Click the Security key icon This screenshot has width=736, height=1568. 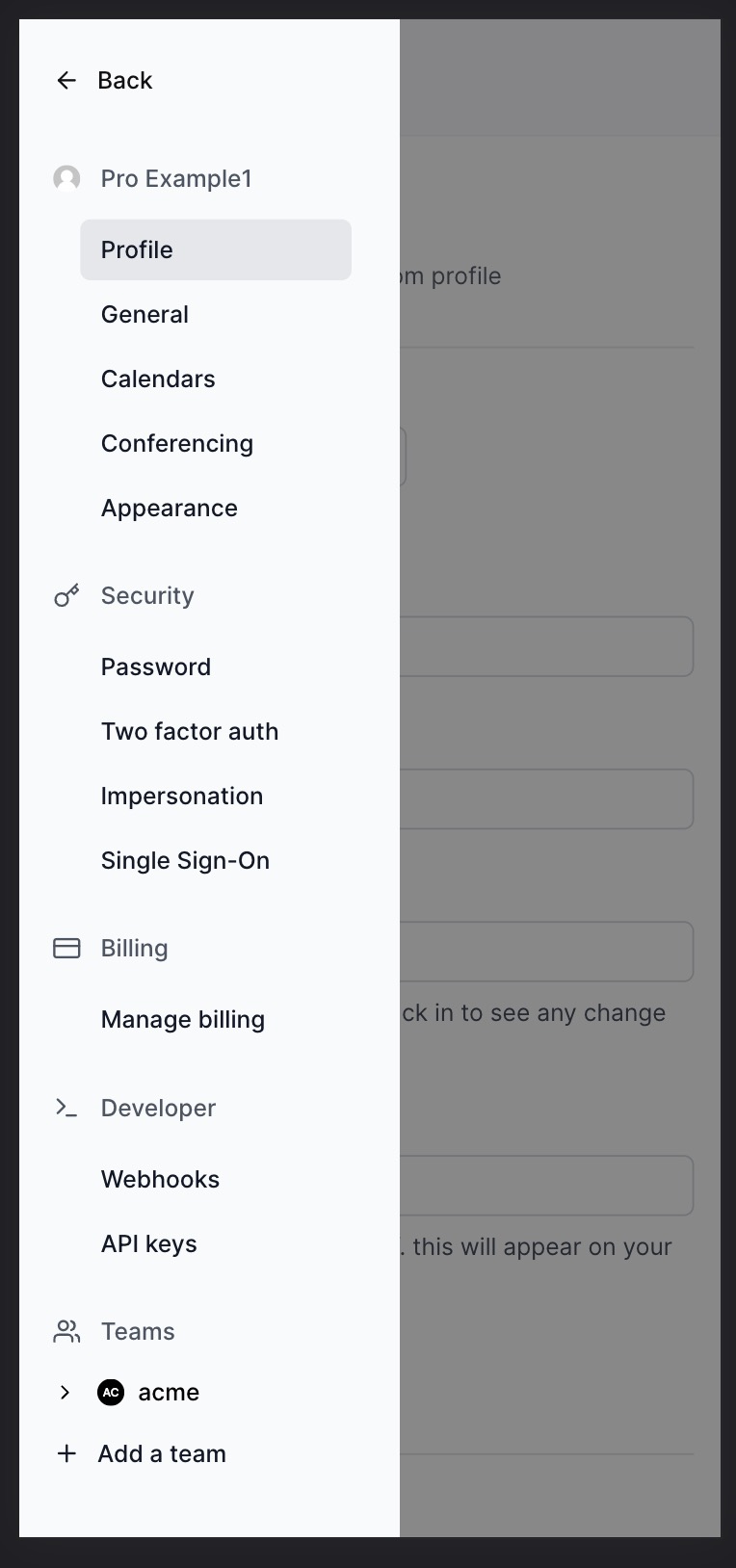(x=66, y=596)
